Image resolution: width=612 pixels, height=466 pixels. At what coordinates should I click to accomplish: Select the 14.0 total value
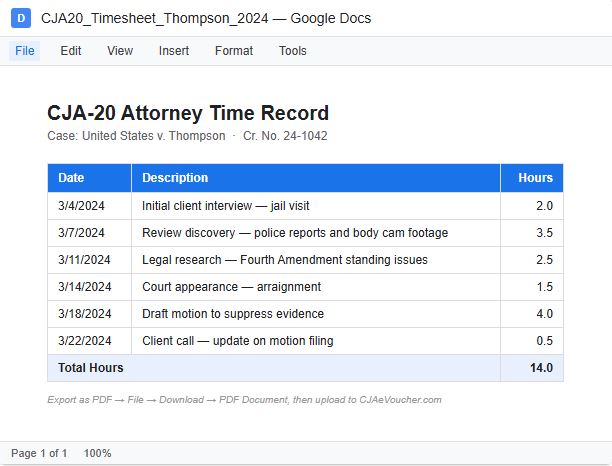pyautogui.click(x=532, y=368)
